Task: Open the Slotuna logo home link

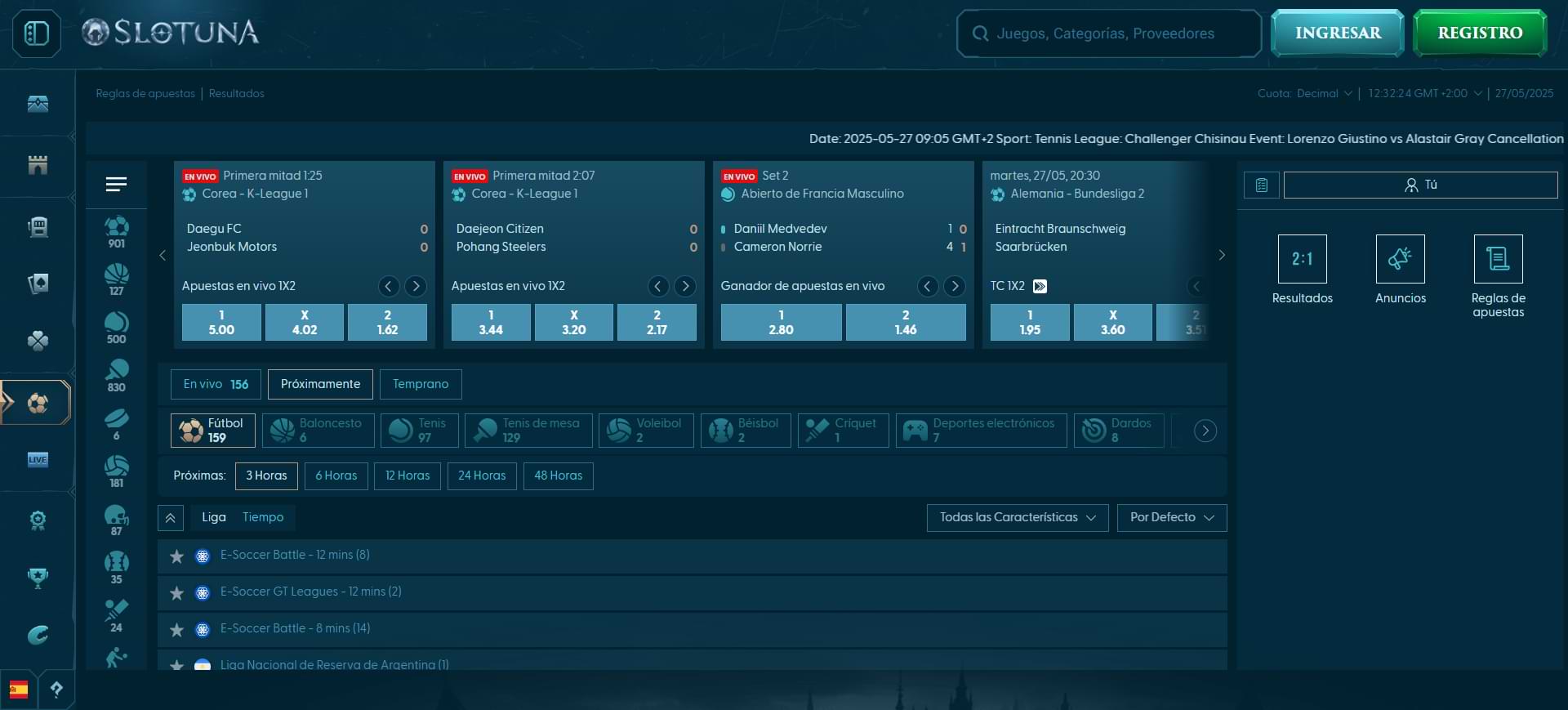Action: pyautogui.click(x=171, y=33)
